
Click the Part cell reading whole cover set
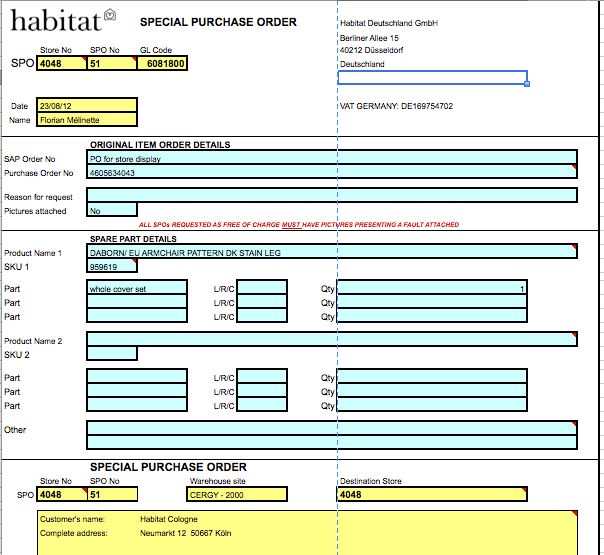tap(137, 289)
